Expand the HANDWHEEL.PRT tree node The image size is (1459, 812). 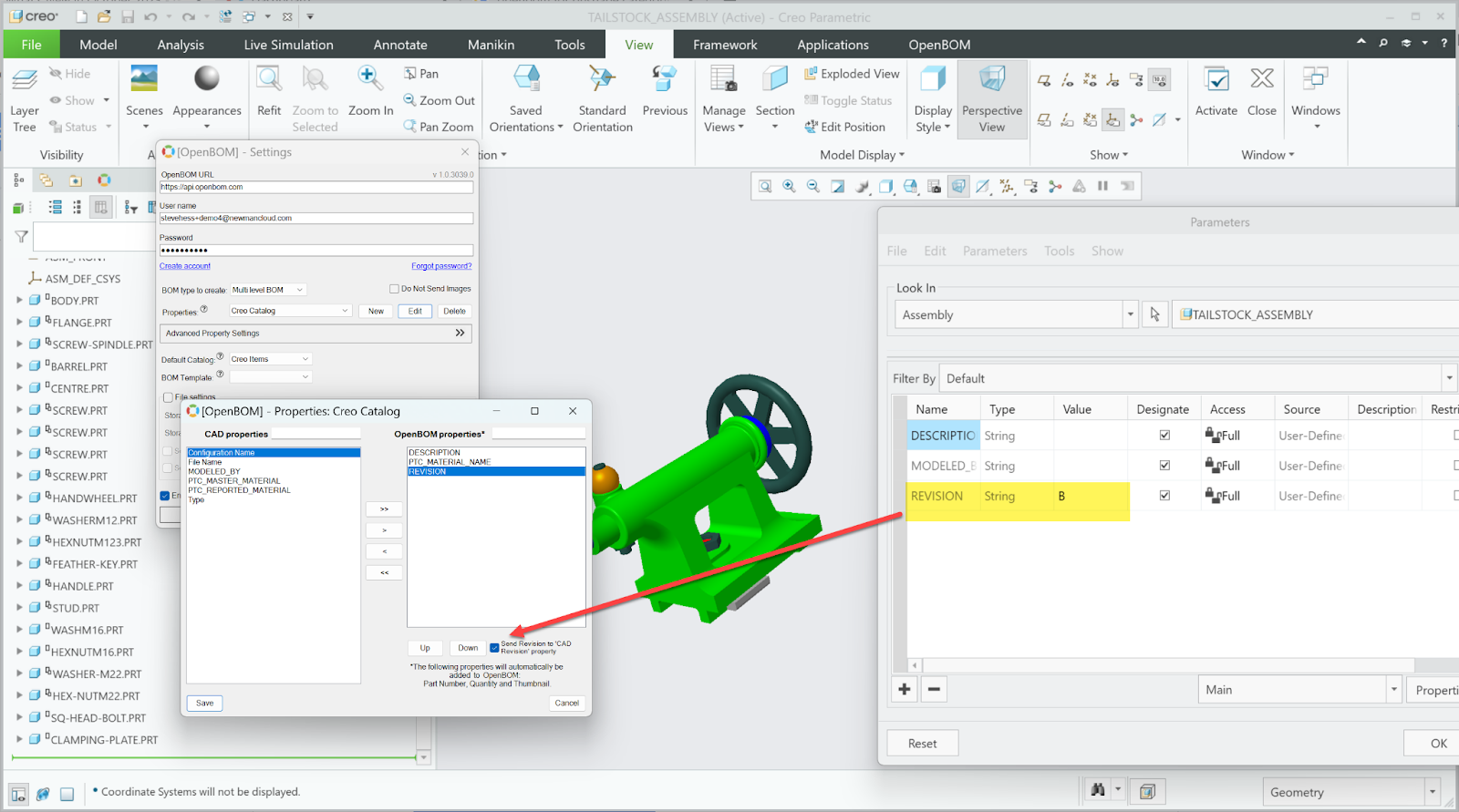19,498
